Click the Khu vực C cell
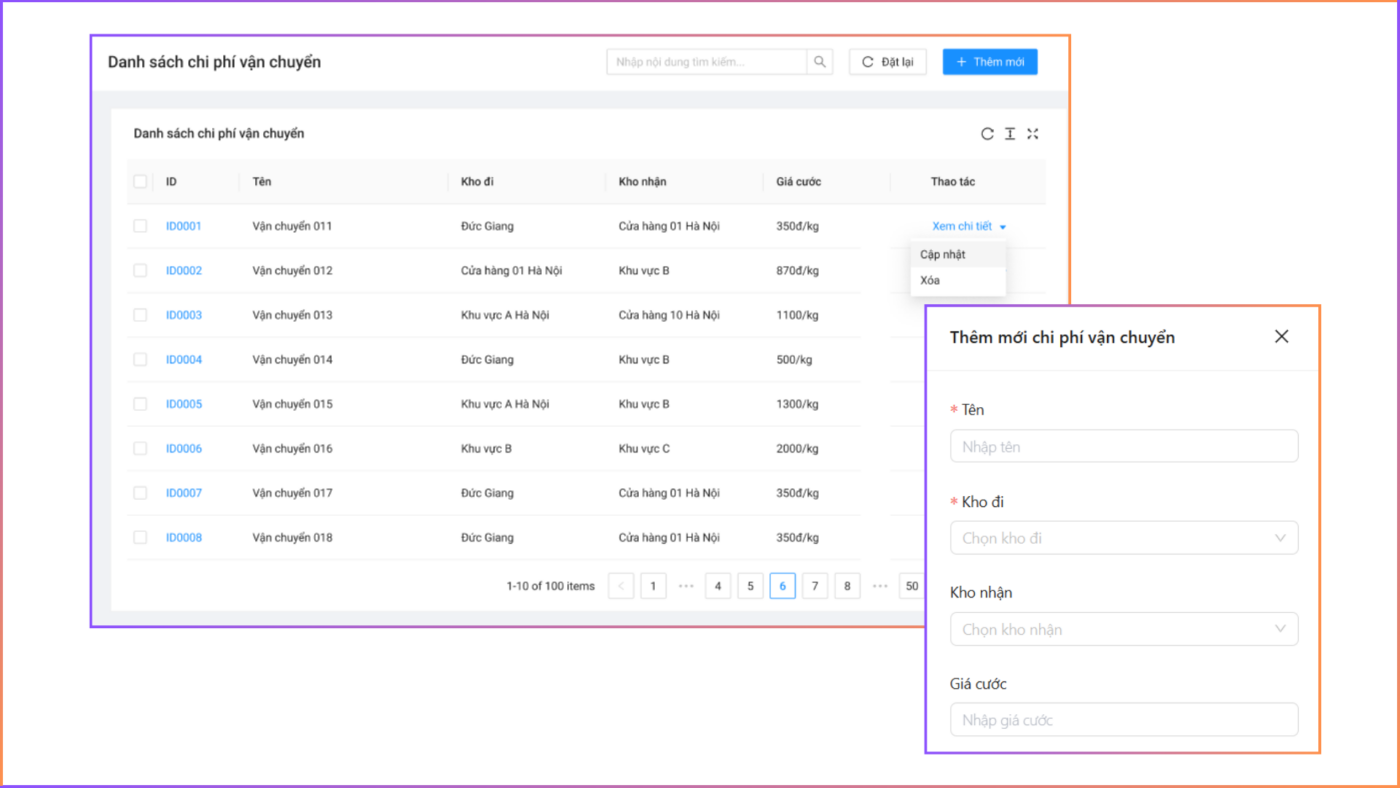Image resolution: width=1400 pixels, height=788 pixels. click(644, 449)
